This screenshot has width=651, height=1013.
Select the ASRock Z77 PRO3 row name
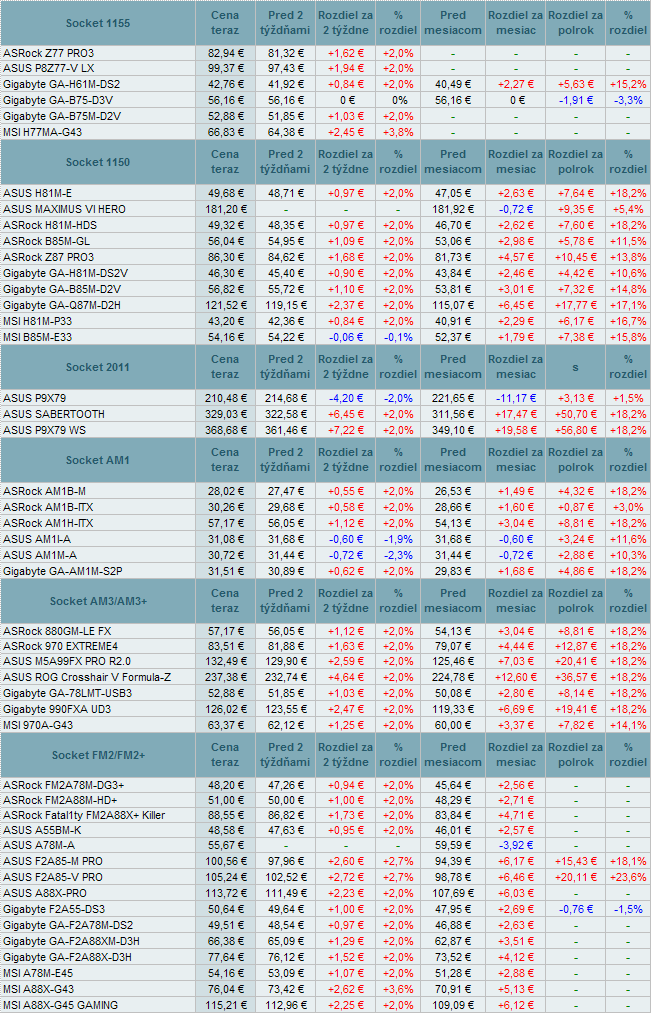point(48,53)
